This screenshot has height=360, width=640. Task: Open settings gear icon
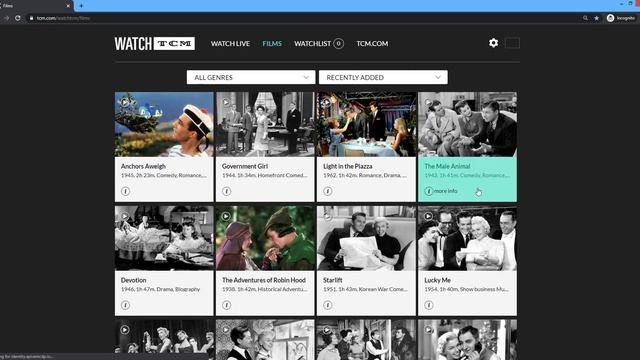pyautogui.click(x=493, y=43)
